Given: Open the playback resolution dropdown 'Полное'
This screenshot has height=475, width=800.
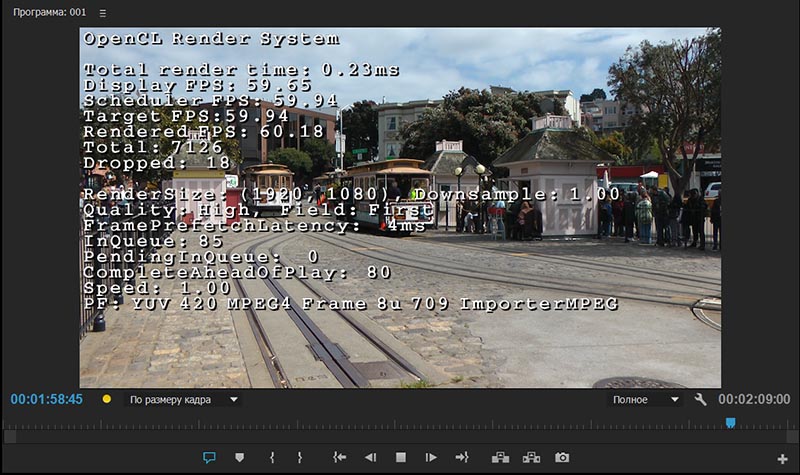Looking at the screenshot, I should (645, 399).
